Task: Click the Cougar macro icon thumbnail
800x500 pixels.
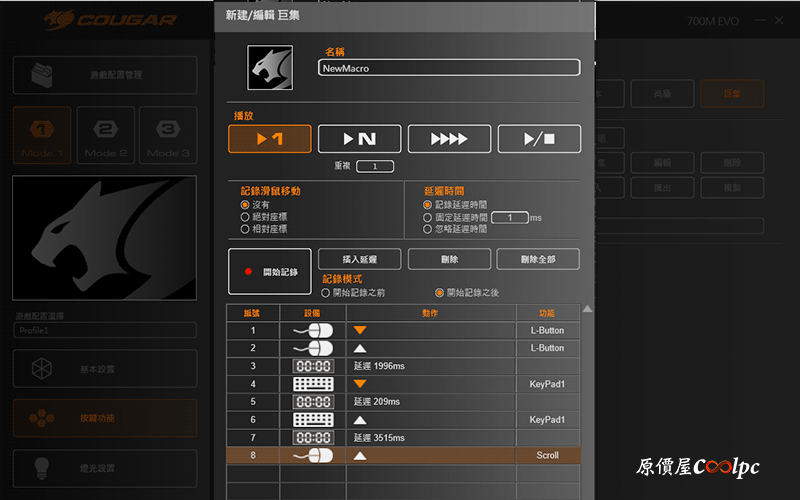Action: tap(270, 67)
